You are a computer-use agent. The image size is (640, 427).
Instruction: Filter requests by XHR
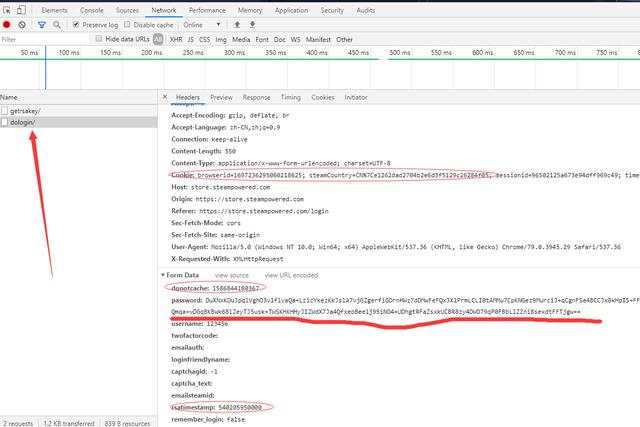click(176, 40)
